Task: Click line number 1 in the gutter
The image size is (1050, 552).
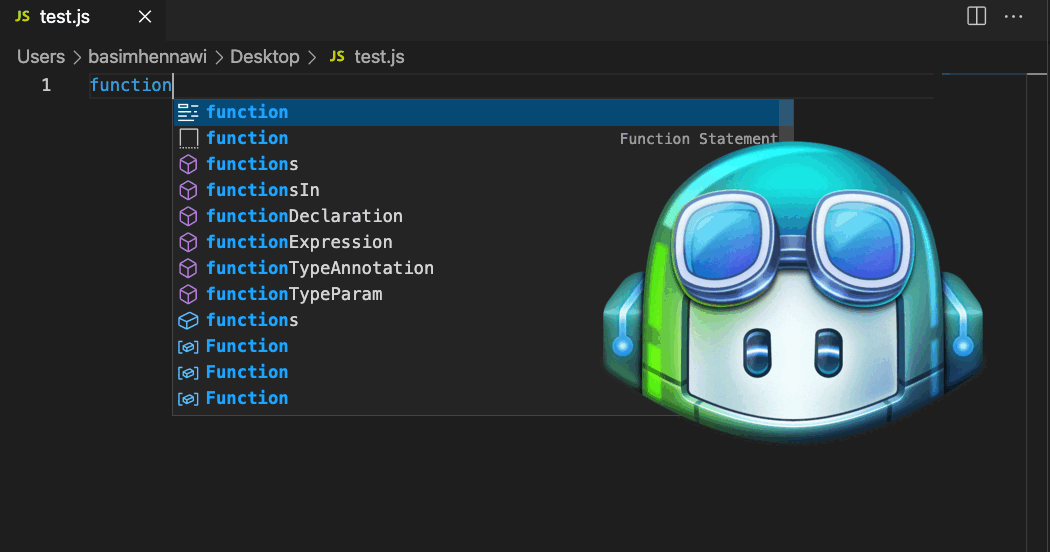Action: [46, 85]
